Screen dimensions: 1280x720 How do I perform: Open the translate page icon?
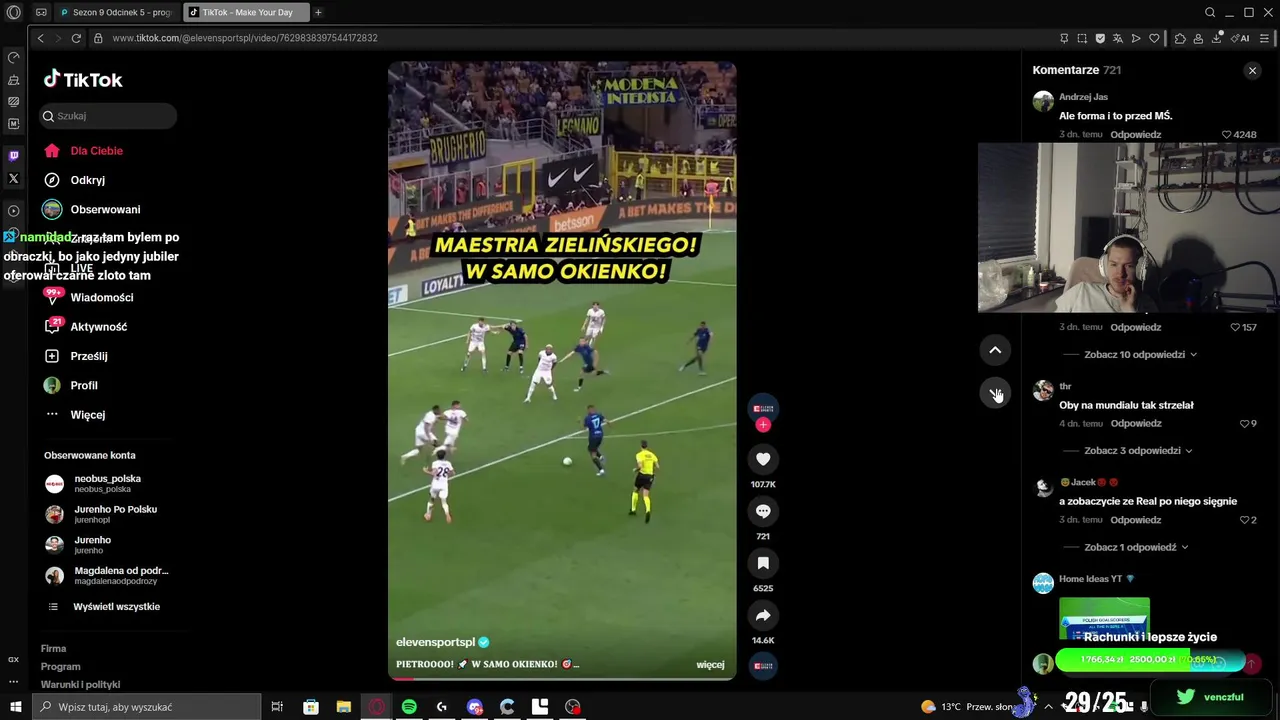pyautogui.click(x=1118, y=38)
